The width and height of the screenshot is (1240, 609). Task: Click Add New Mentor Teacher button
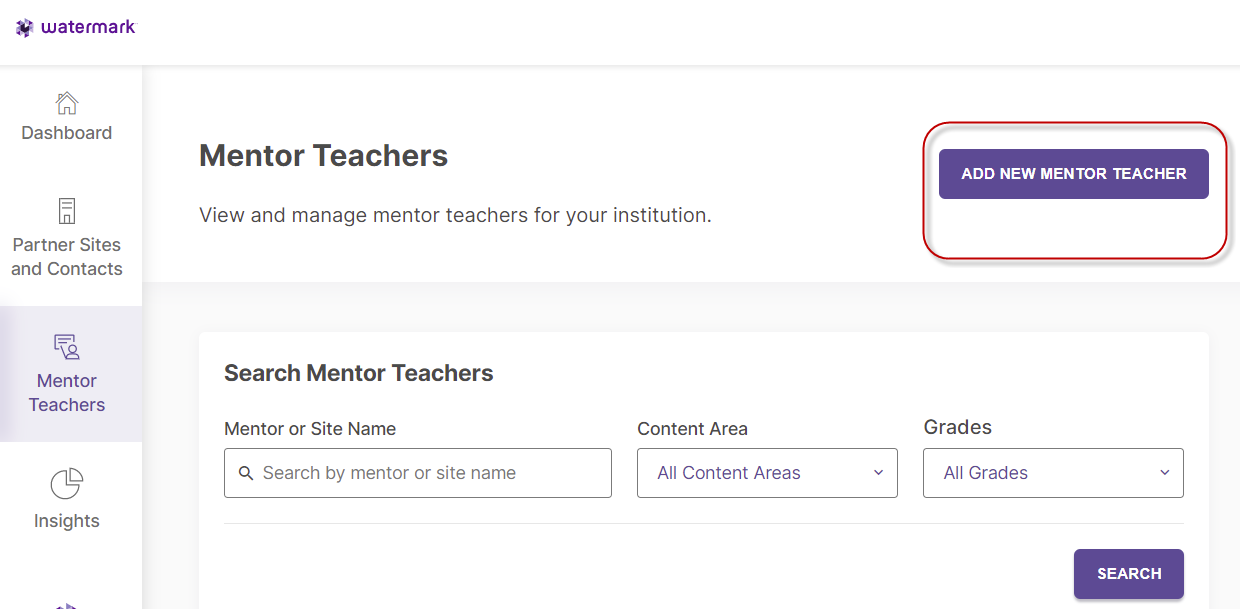point(1074,174)
